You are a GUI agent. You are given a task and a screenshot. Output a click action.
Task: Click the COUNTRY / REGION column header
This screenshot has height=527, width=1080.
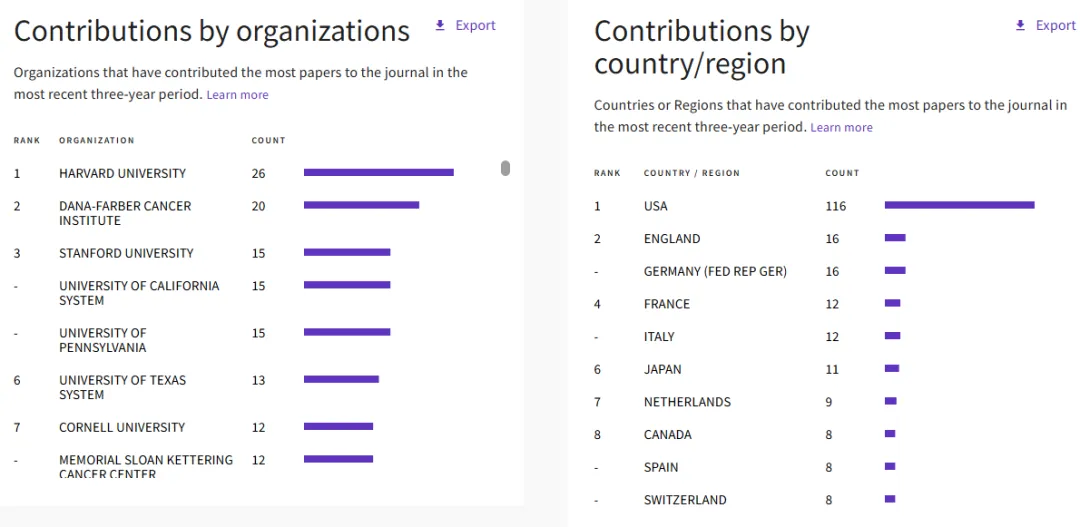tap(692, 173)
